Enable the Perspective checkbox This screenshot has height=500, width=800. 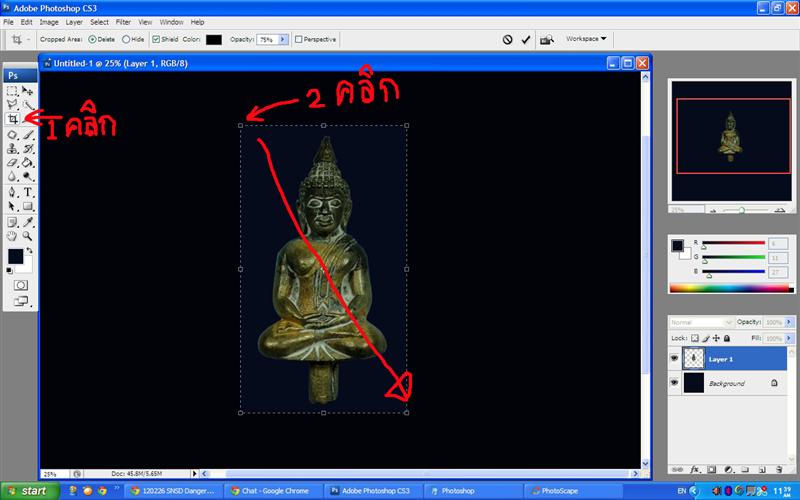[299, 40]
